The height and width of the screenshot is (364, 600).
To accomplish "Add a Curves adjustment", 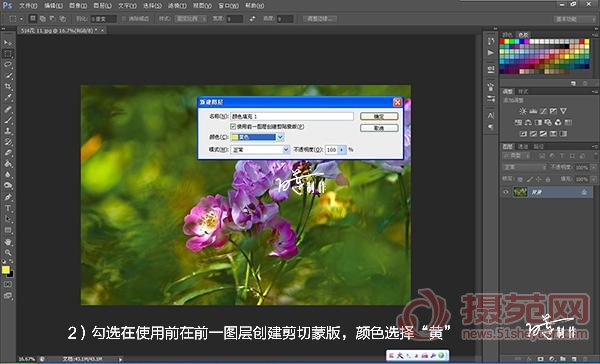I will click(x=543, y=111).
